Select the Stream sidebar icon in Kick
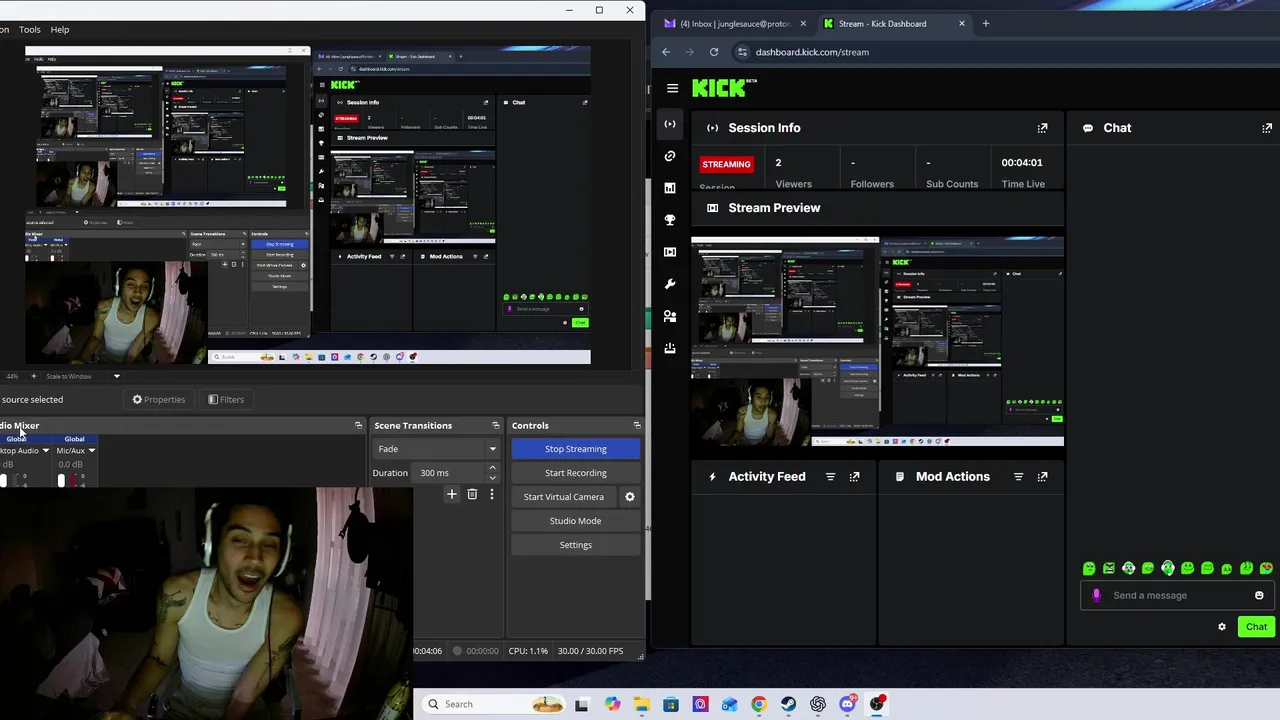 coord(670,124)
